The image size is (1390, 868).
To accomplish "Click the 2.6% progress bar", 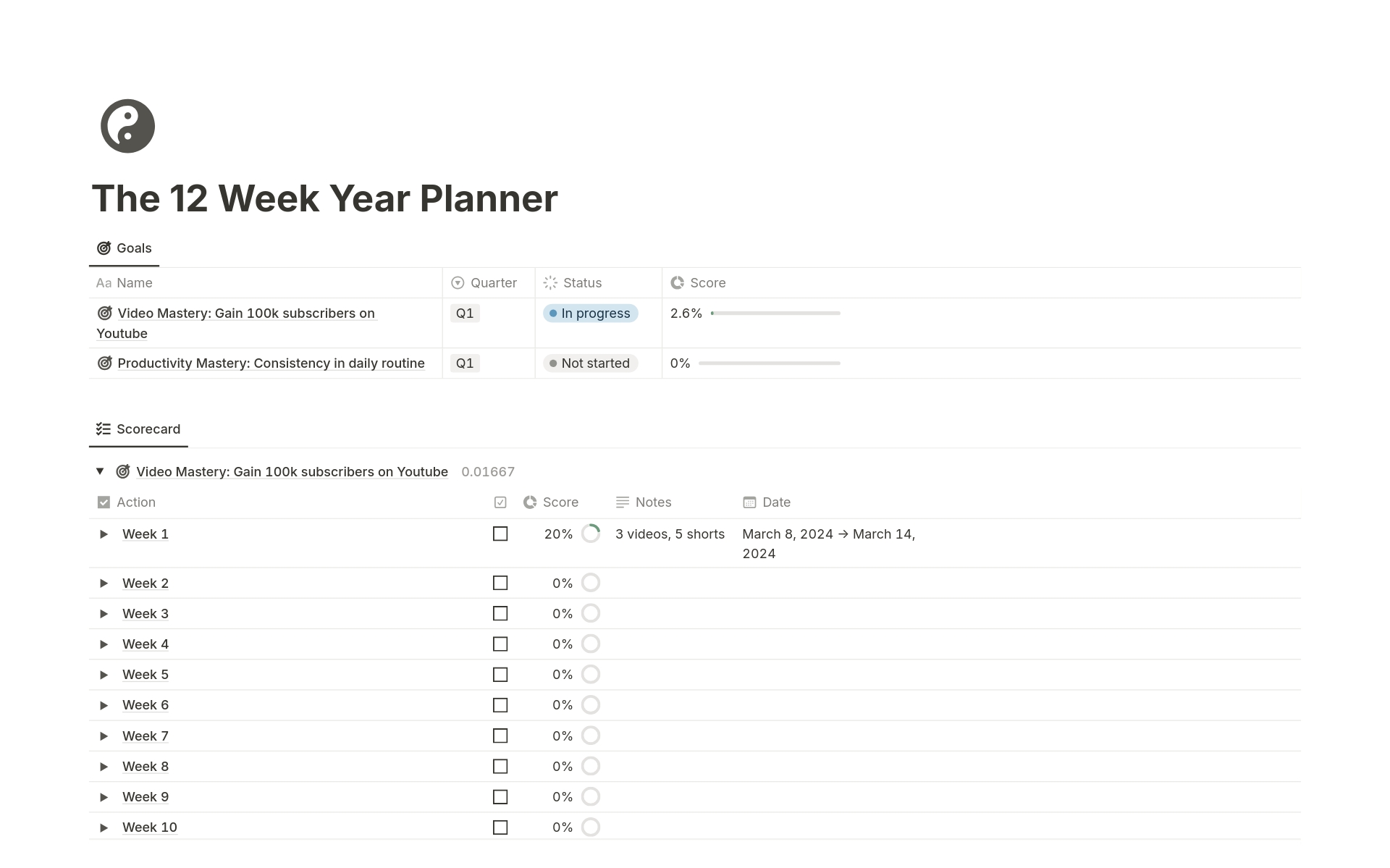I will point(775,313).
